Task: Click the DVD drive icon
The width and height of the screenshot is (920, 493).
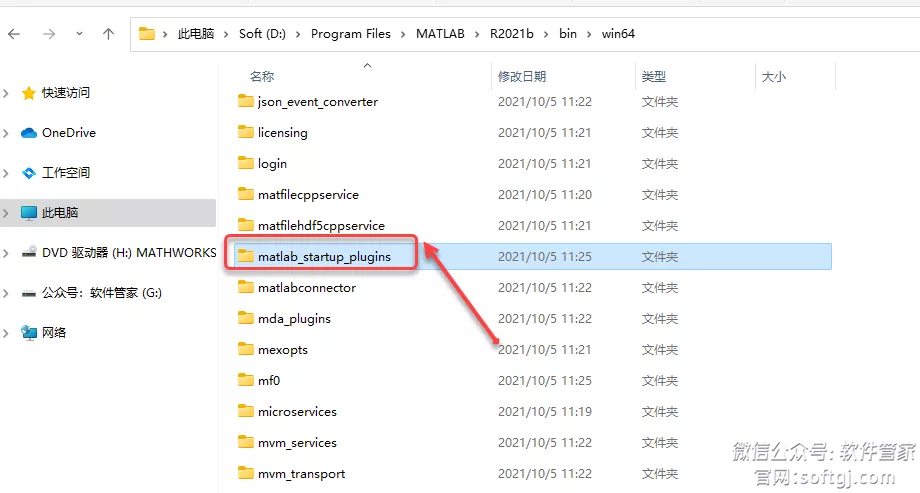Action: click(29, 253)
